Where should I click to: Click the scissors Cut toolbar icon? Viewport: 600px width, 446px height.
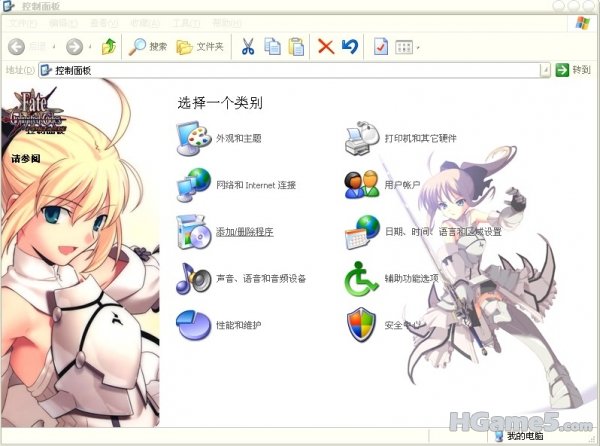[248, 46]
